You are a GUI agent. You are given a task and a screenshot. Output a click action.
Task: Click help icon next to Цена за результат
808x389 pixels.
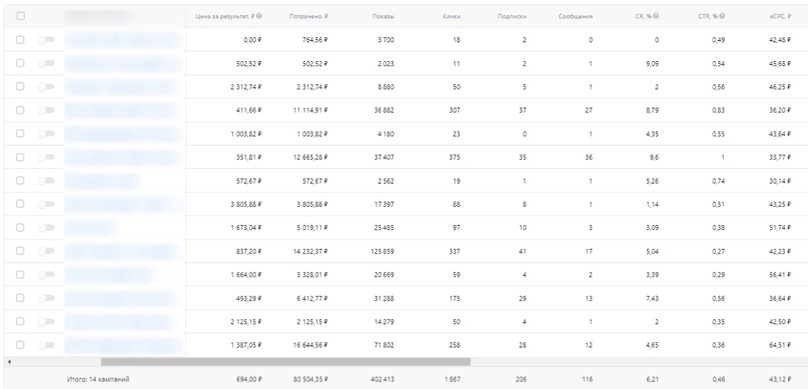coord(259,16)
